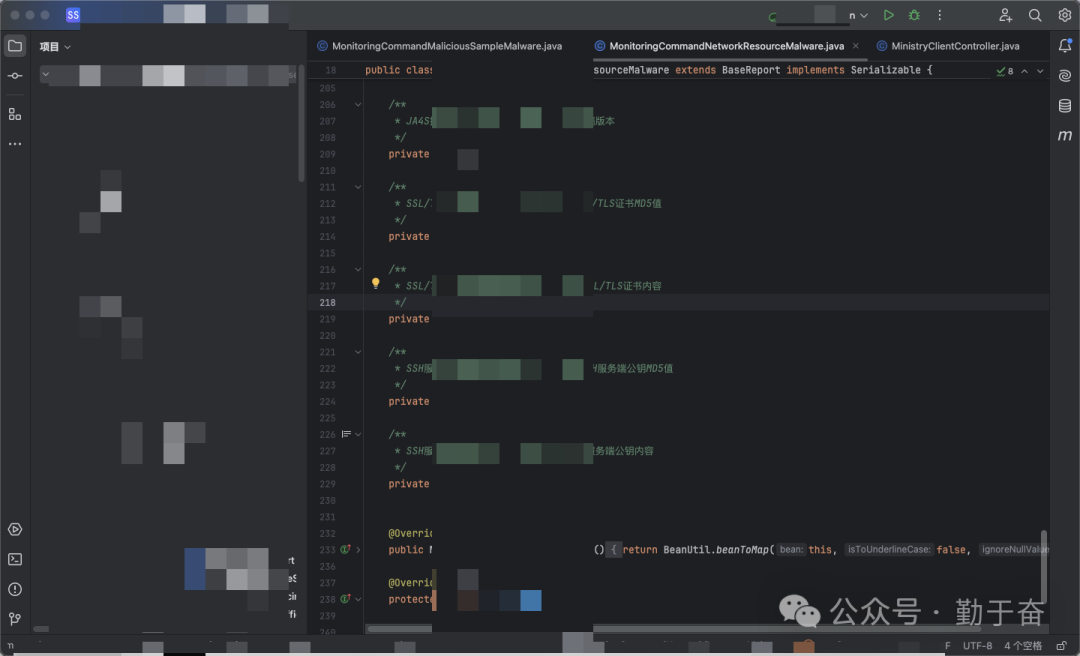Open the 项目 view selector dropdown
The height and width of the screenshot is (656, 1080).
pos(55,47)
